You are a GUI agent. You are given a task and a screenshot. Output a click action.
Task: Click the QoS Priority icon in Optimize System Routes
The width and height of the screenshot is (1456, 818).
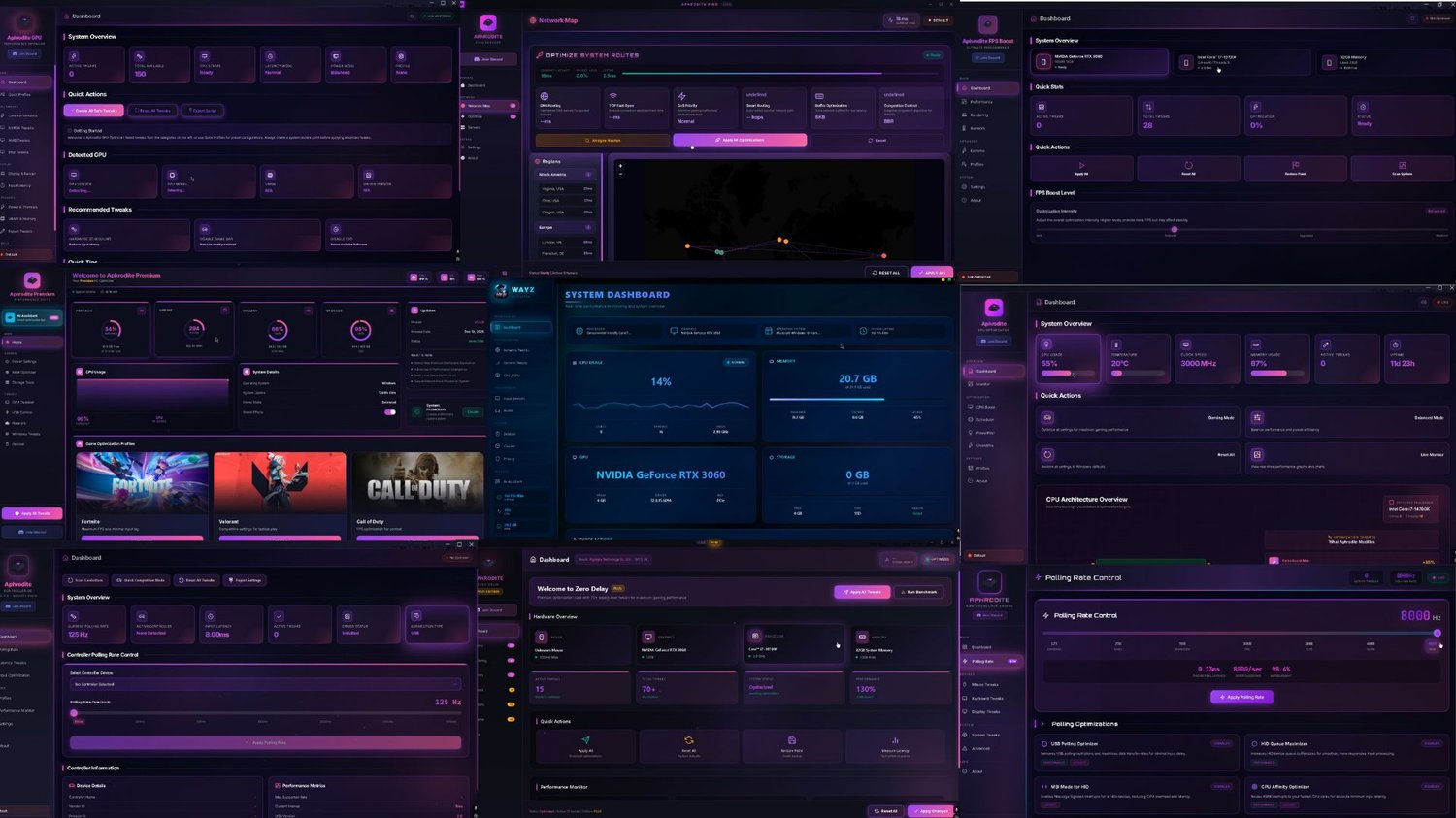(x=682, y=96)
